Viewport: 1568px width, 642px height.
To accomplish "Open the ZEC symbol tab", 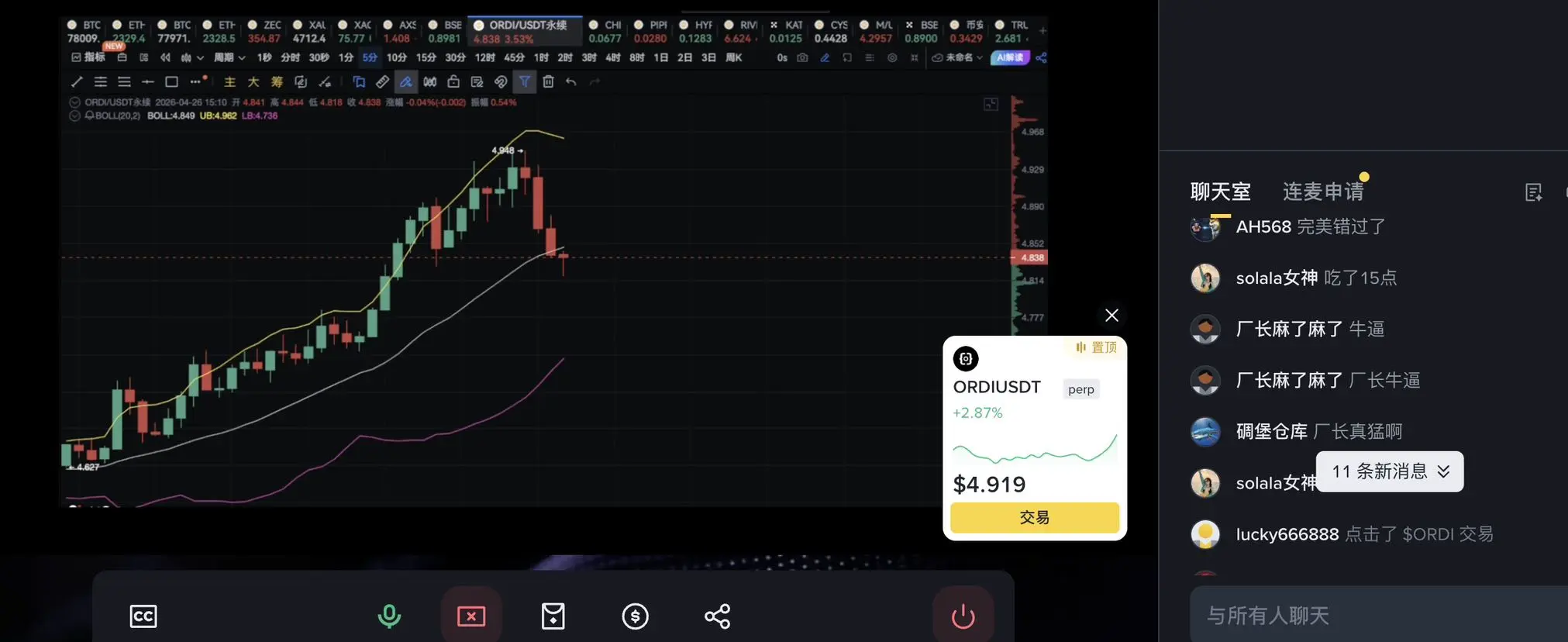I will click(264, 31).
